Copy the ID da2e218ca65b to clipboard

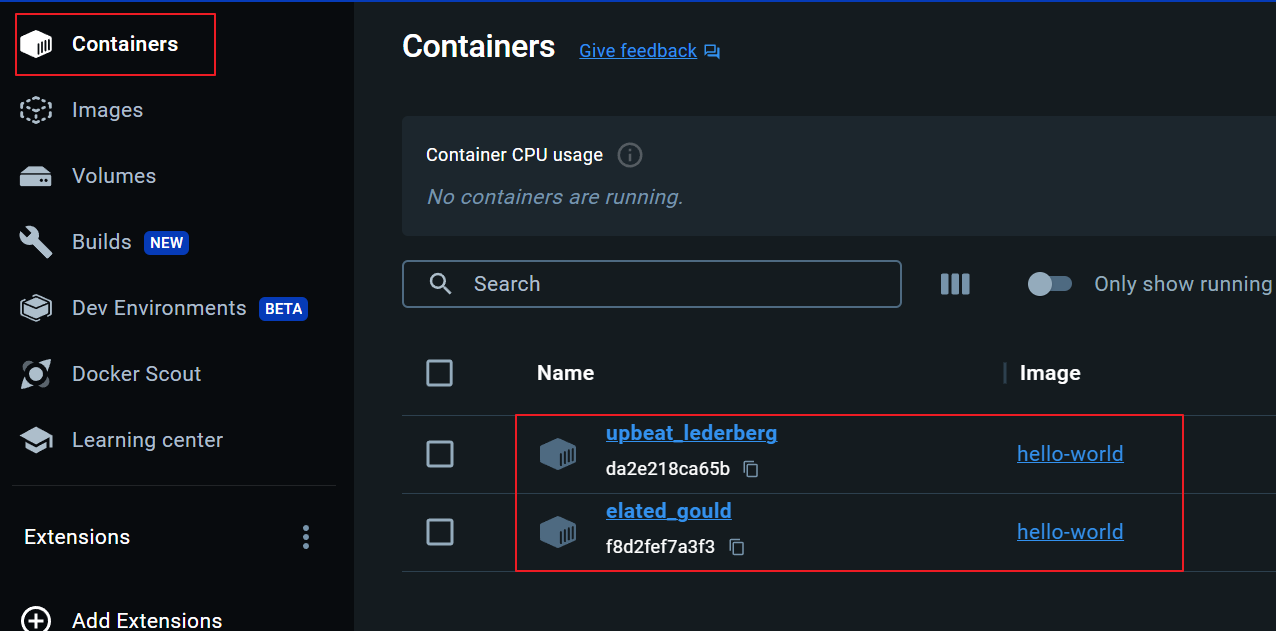[x=751, y=468]
